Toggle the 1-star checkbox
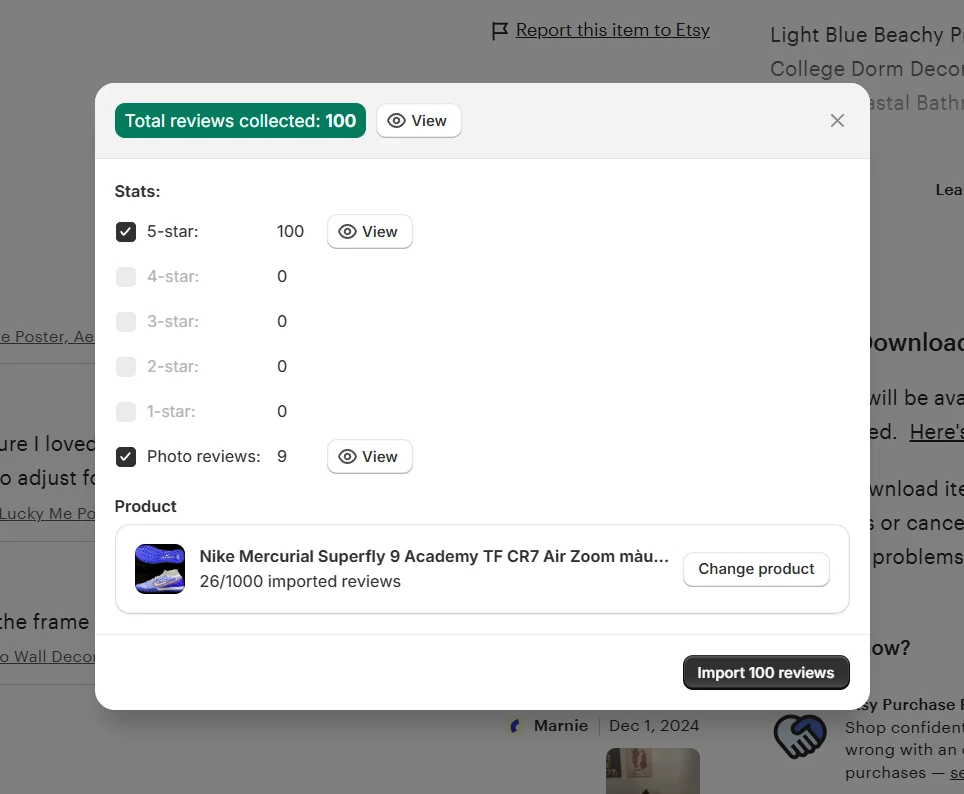This screenshot has width=964, height=794. click(x=126, y=412)
